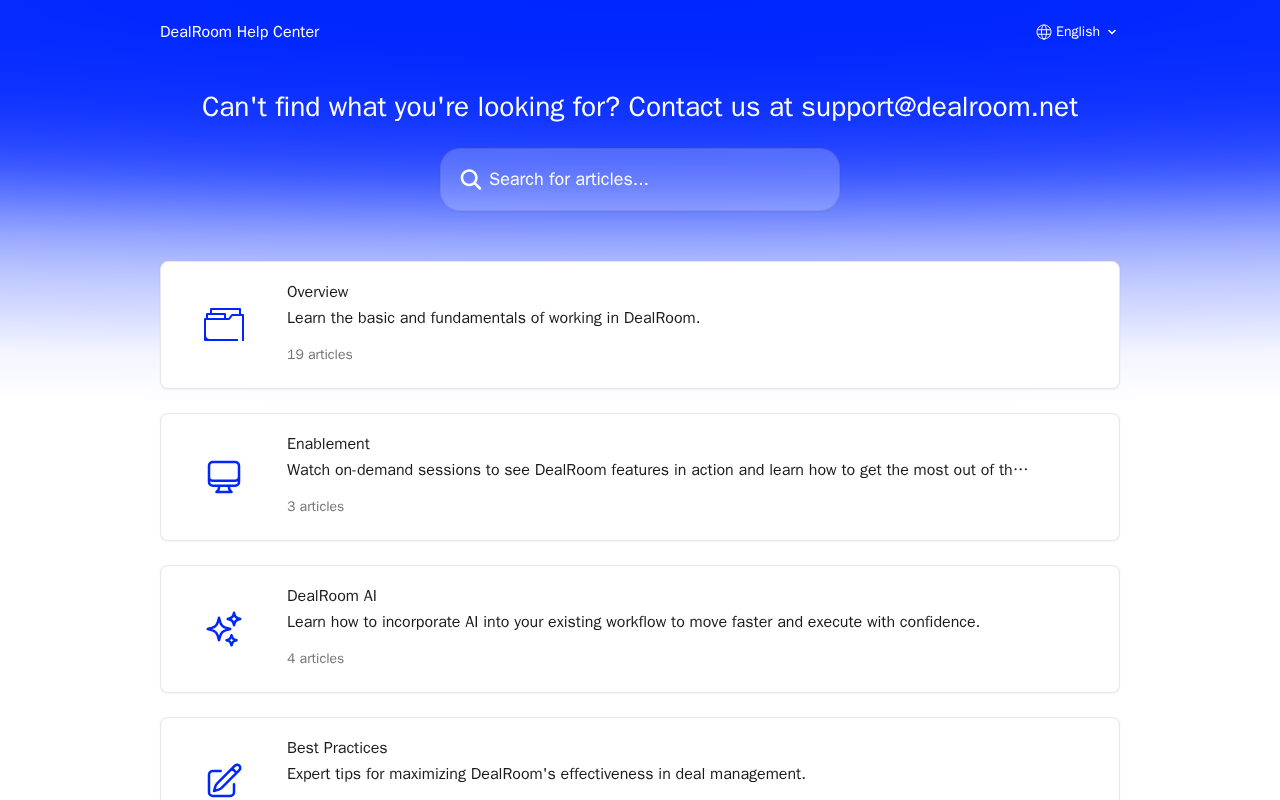Viewport: 1280px width, 800px height.
Task: Open the Best Practices collection title
Action: point(337,748)
